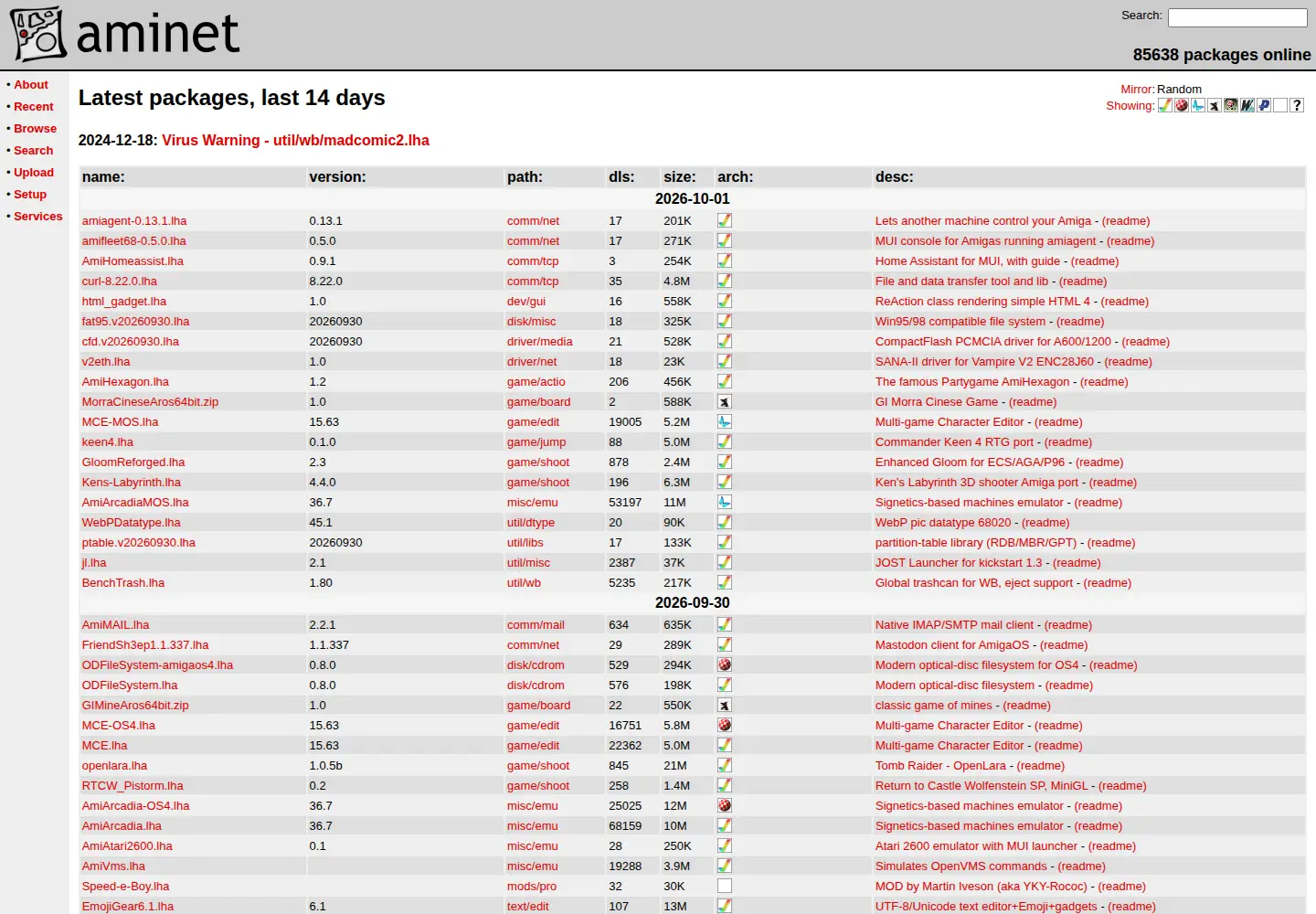Toggle the WarpUp W filter beside Showing

click(x=1247, y=105)
